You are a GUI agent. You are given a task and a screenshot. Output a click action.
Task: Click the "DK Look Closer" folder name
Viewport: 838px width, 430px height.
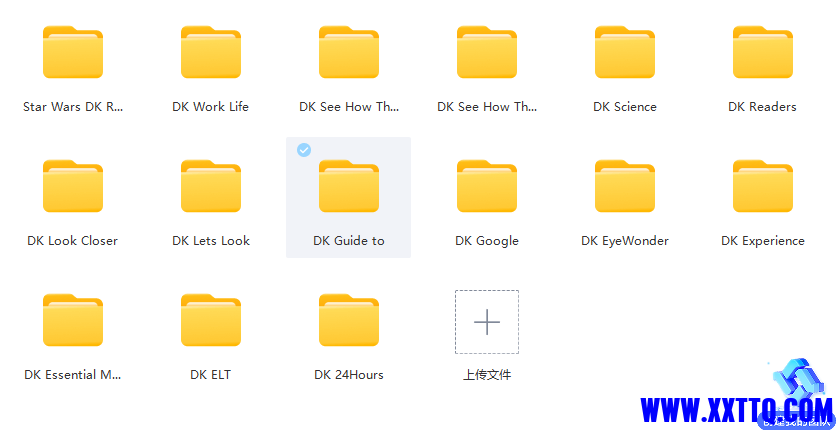[73, 241]
